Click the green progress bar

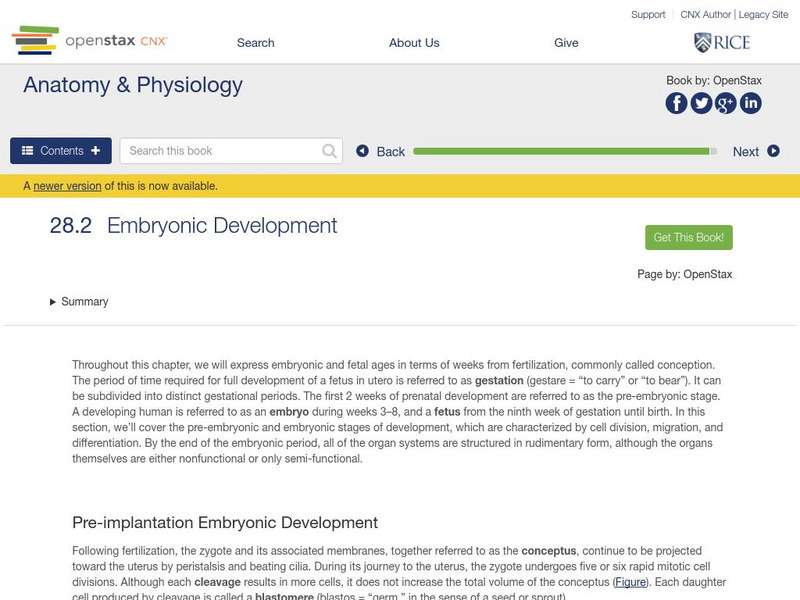coord(560,150)
